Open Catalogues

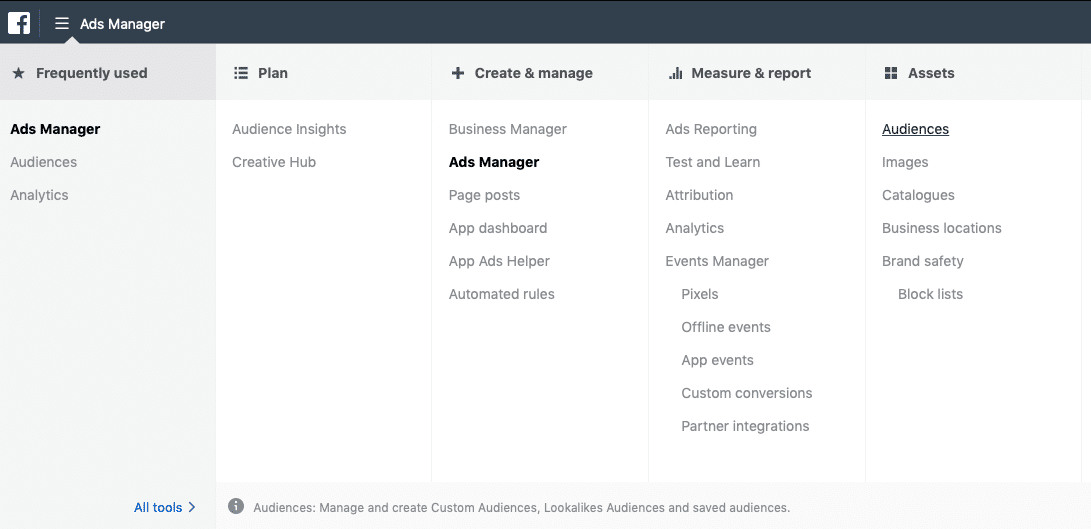pyautogui.click(x=918, y=195)
